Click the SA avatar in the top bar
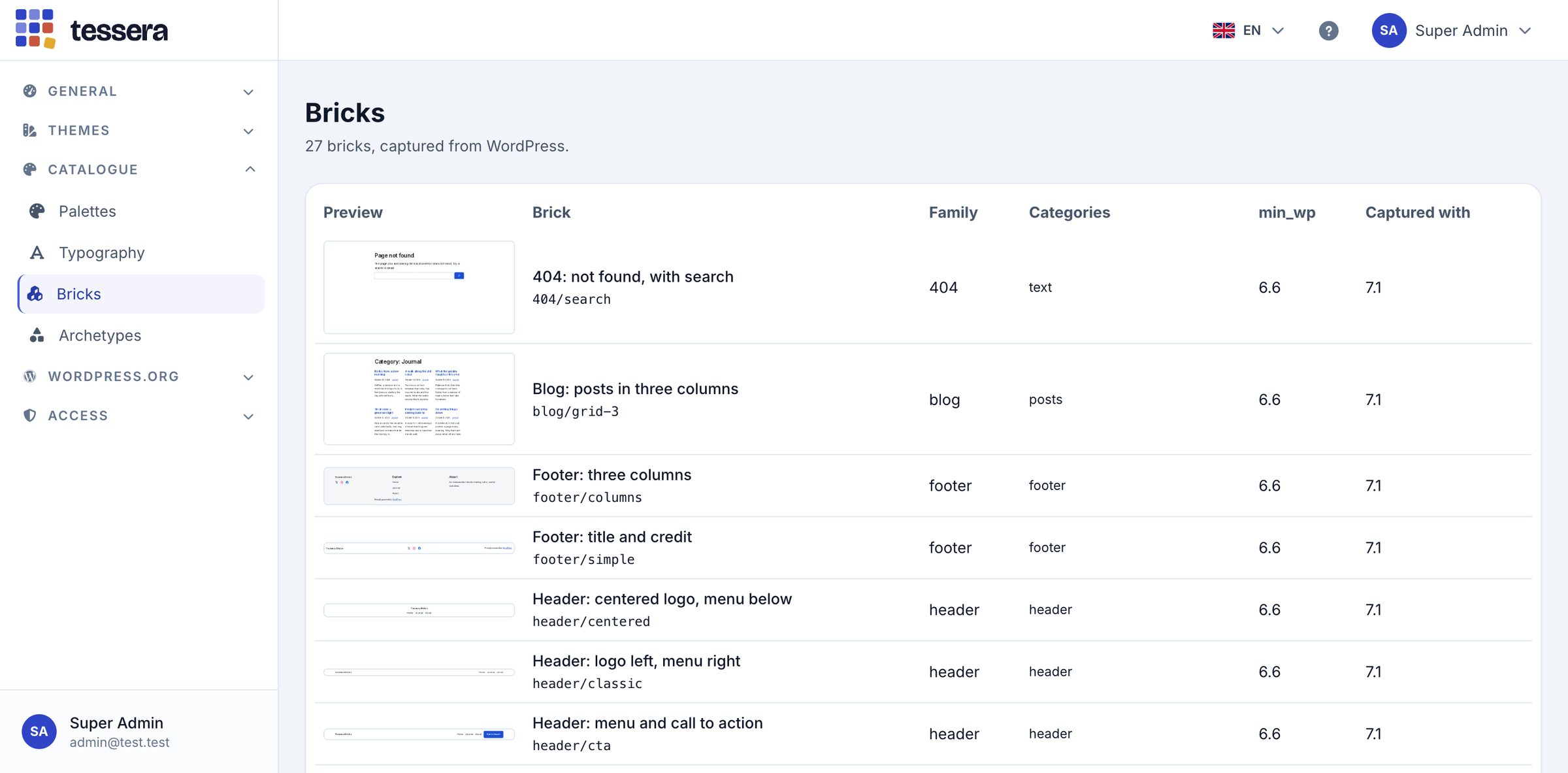 [1388, 31]
